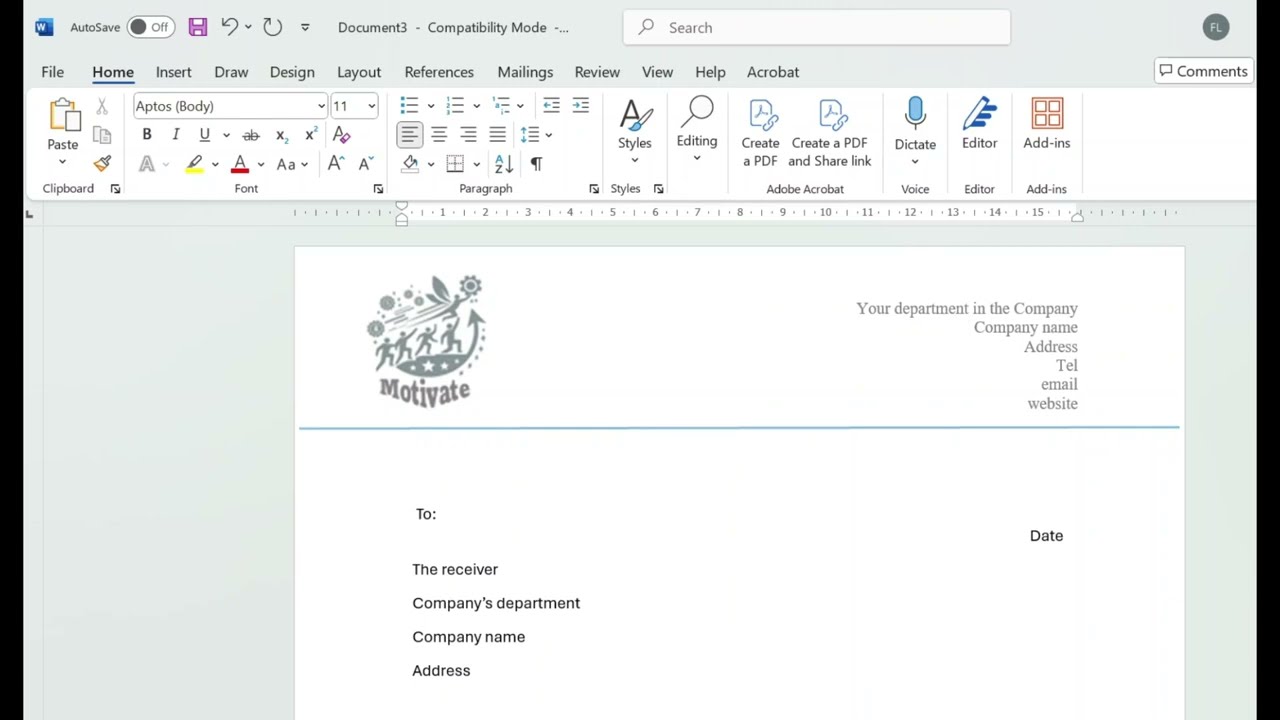Apply paragraph shading fill

[410, 164]
